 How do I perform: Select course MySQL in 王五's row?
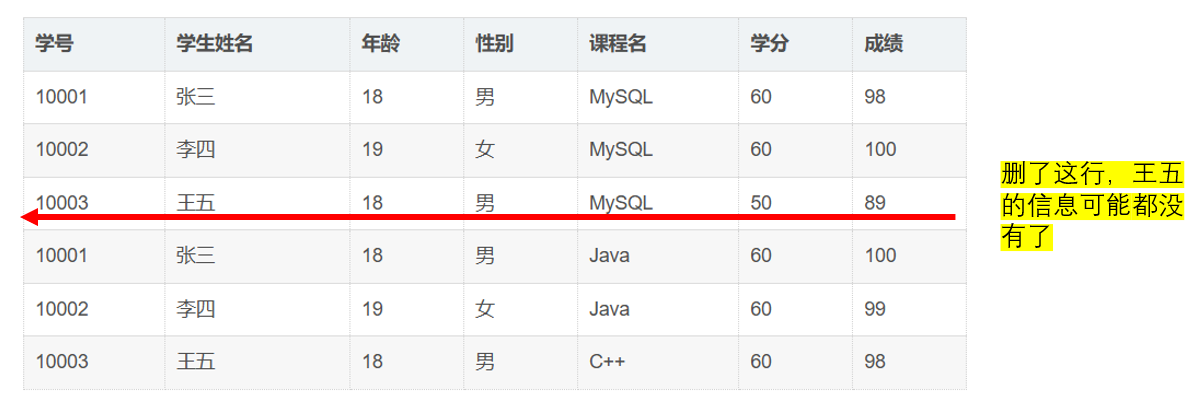[x=621, y=204]
